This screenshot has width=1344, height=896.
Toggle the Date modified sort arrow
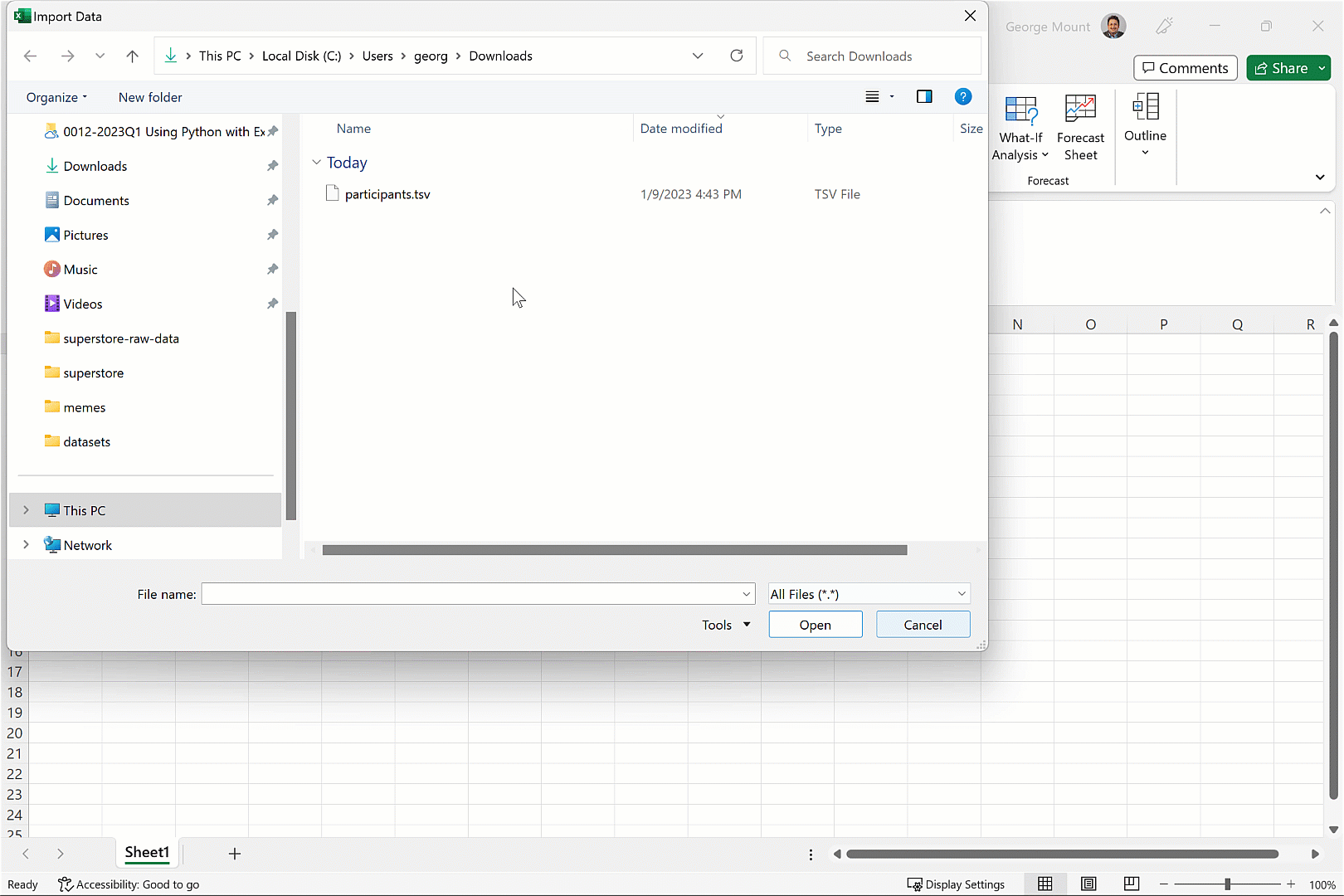[x=720, y=117]
